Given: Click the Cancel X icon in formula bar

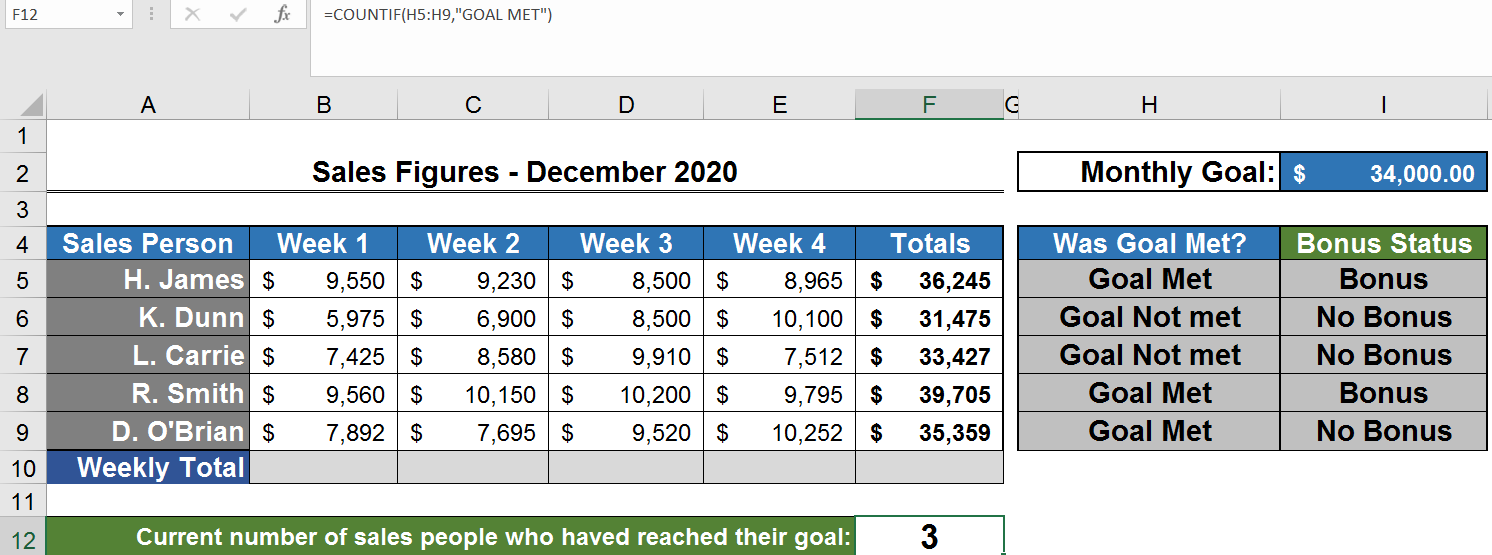Looking at the screenshot, I should tap(193, 15).
